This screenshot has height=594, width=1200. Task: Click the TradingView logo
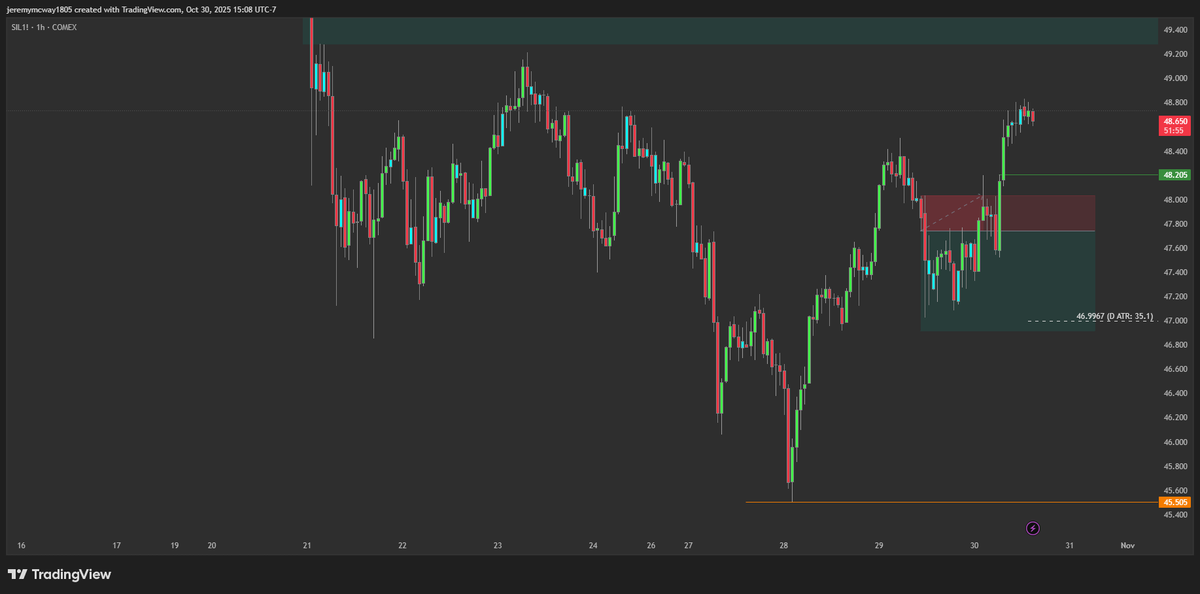[59, 574]
